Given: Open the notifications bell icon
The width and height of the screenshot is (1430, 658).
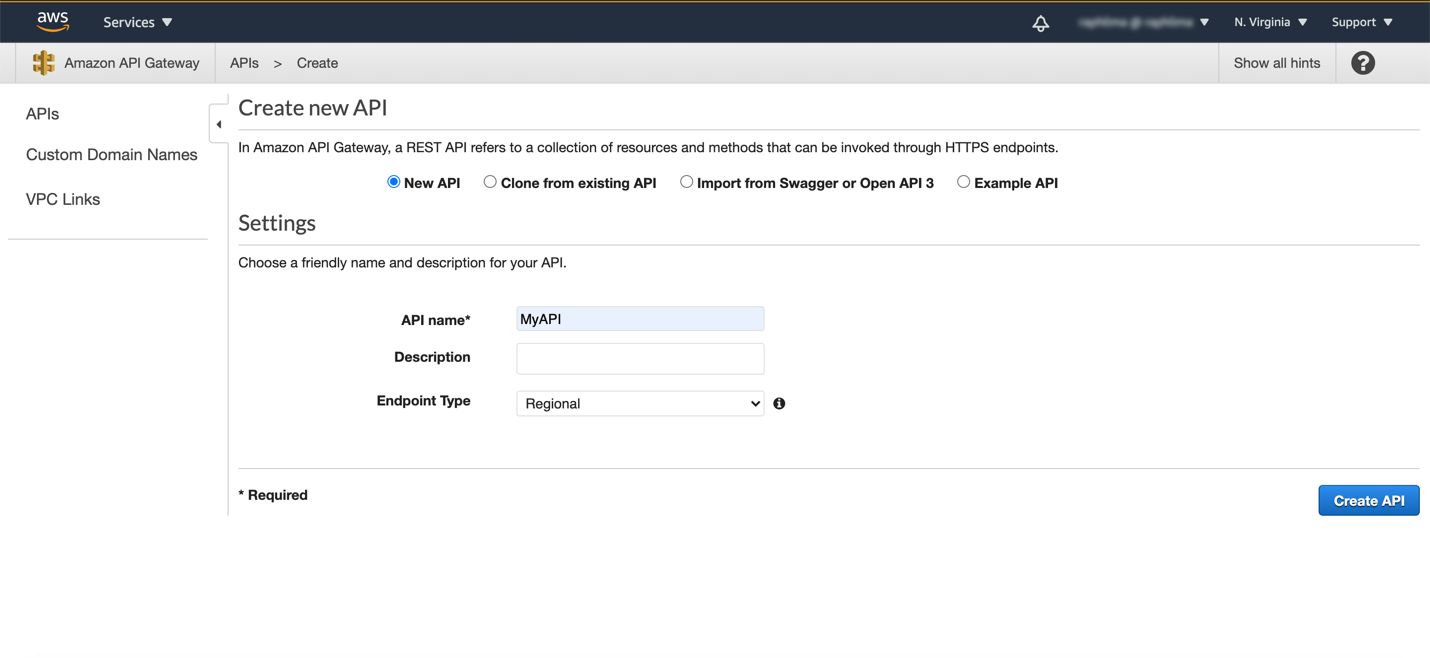Looking at the screenshot, I should (x=1040, y=23).
